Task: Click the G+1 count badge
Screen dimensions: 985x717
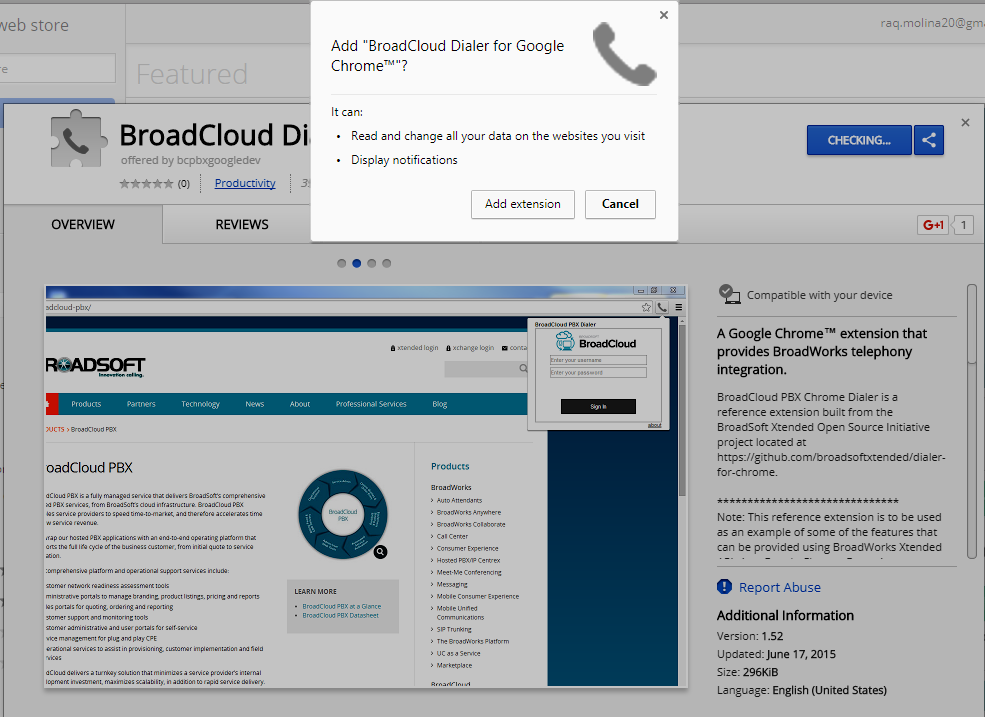Action: [x=963, y=225]
